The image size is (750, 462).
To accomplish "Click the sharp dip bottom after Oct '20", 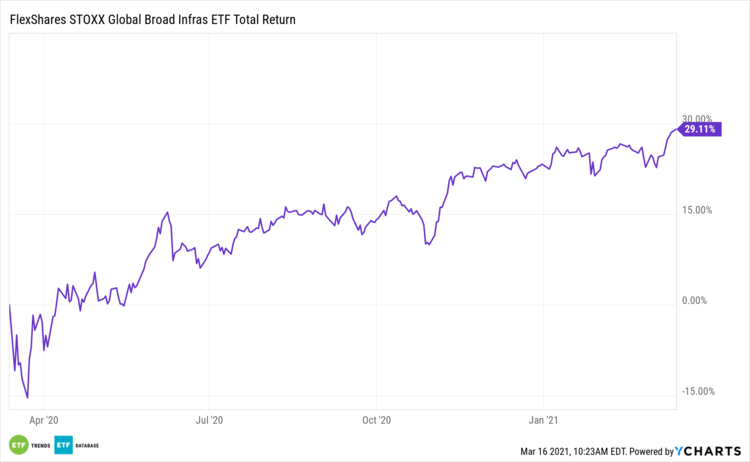I will coord(427,243).
